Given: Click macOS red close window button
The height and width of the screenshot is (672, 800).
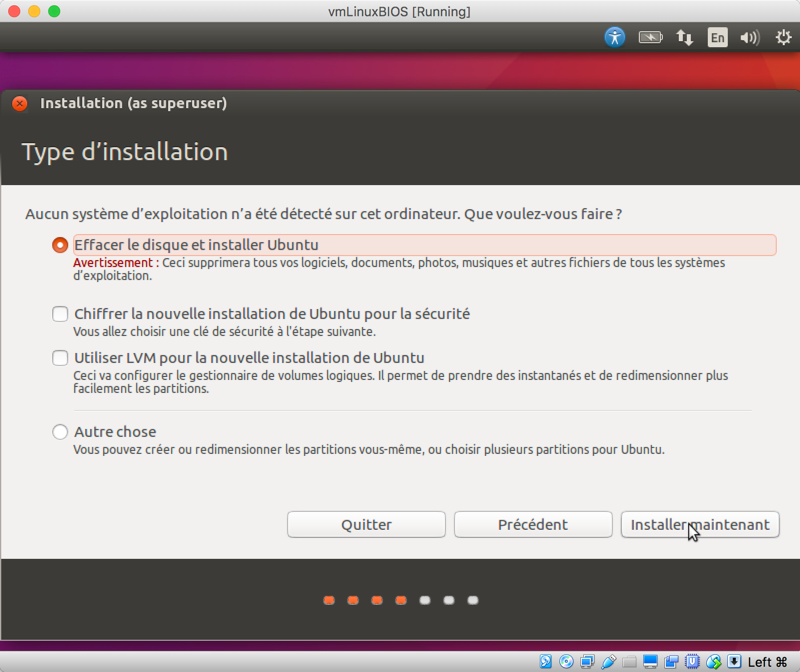Looking at the screenshot, I should click(x=14, y=11).
